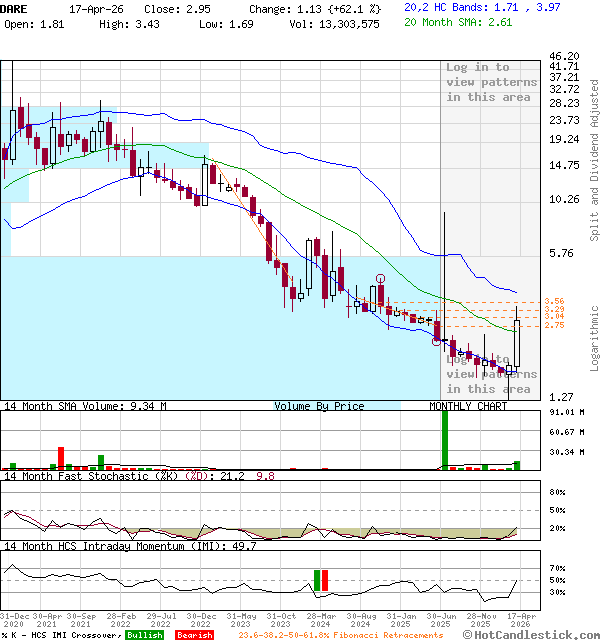Click the green bar in the Intraday Momentum panel
The width and height of the screenshot is (600, 640).
point(317,581)
